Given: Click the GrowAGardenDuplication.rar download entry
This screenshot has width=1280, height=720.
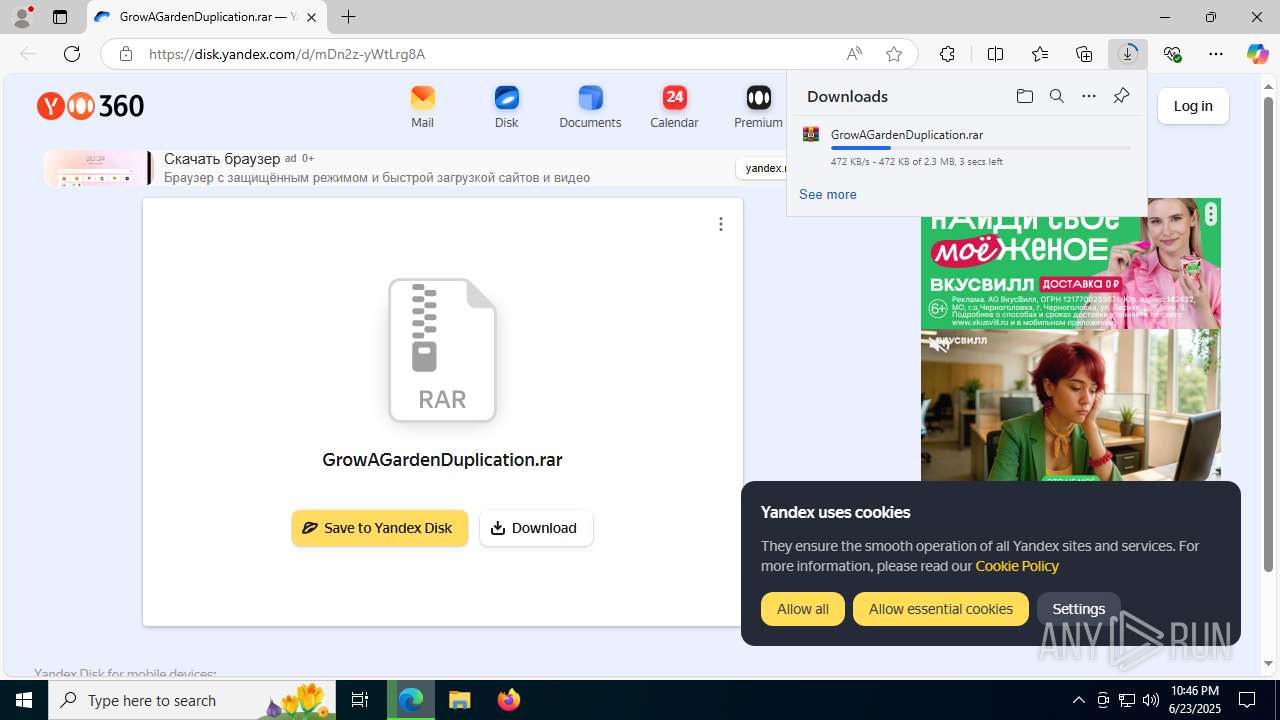Looking at the screenshot, I should [x=968, y=146].
